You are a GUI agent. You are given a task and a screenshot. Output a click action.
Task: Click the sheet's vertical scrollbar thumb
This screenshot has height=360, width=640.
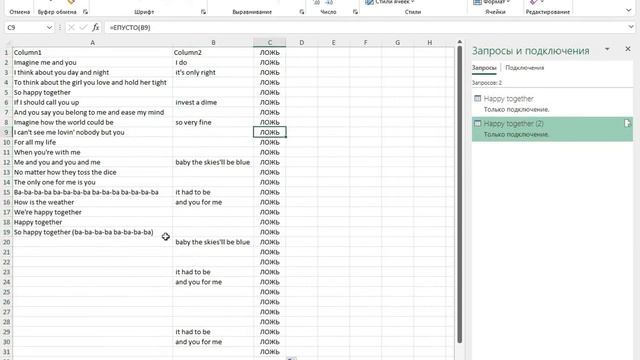point(460,194)
